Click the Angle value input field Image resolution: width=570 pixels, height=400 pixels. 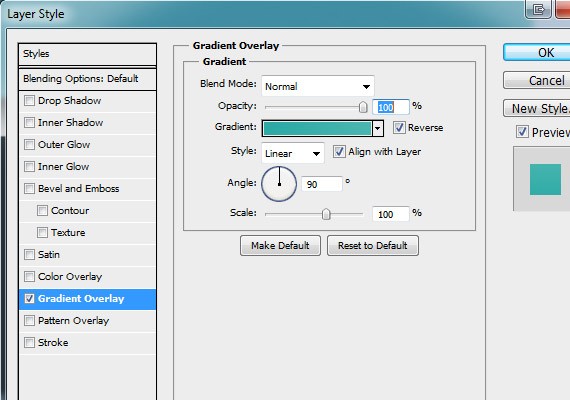coord(322,184)
